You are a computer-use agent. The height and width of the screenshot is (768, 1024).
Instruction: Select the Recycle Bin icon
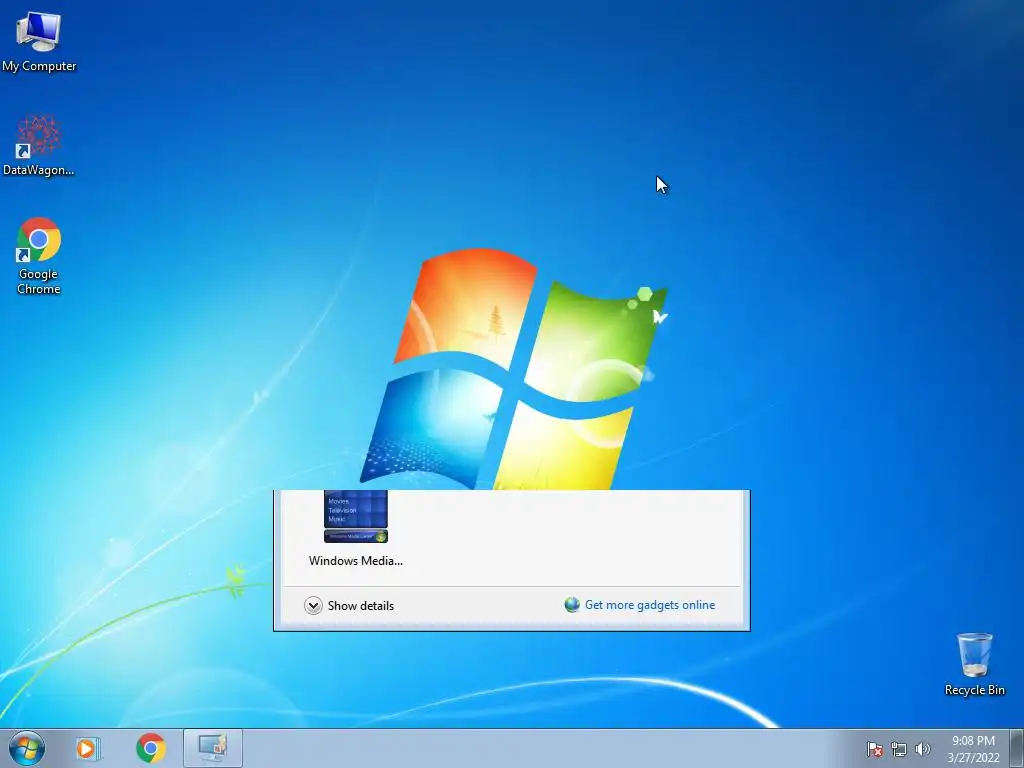(974, 664)
